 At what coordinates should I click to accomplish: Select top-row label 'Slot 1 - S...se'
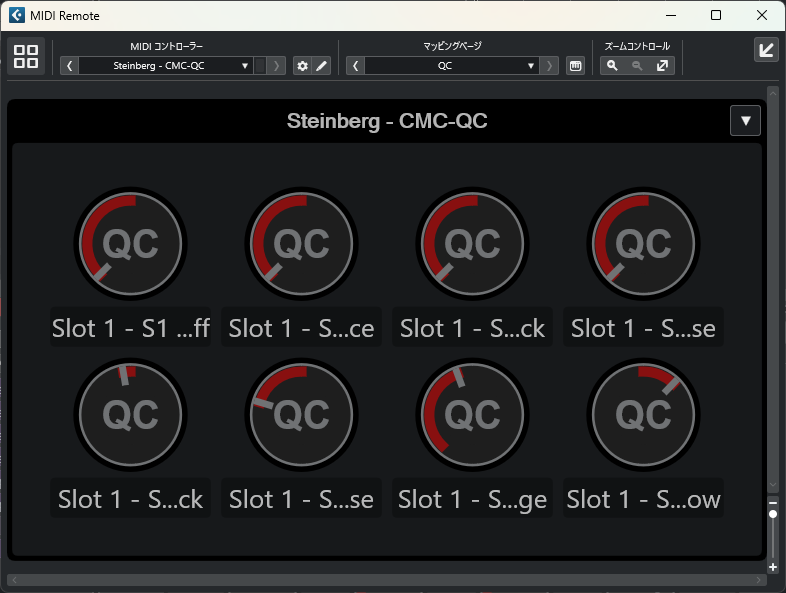pos(643,328)
